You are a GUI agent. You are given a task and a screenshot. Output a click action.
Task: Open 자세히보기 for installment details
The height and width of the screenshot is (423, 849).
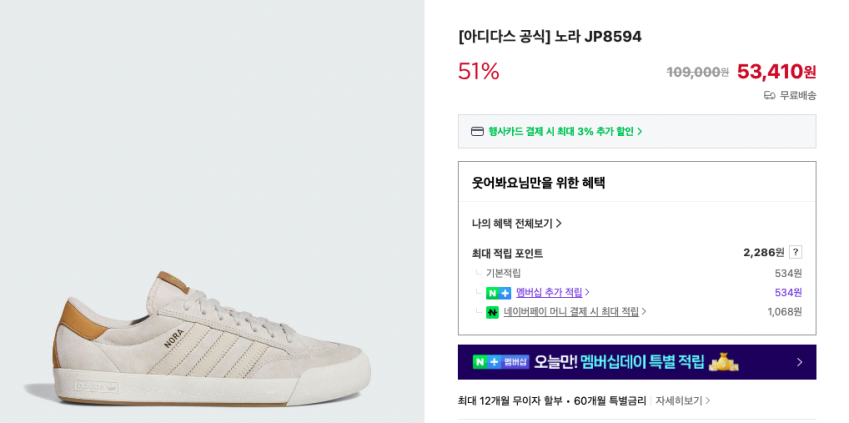click(683, 400)
